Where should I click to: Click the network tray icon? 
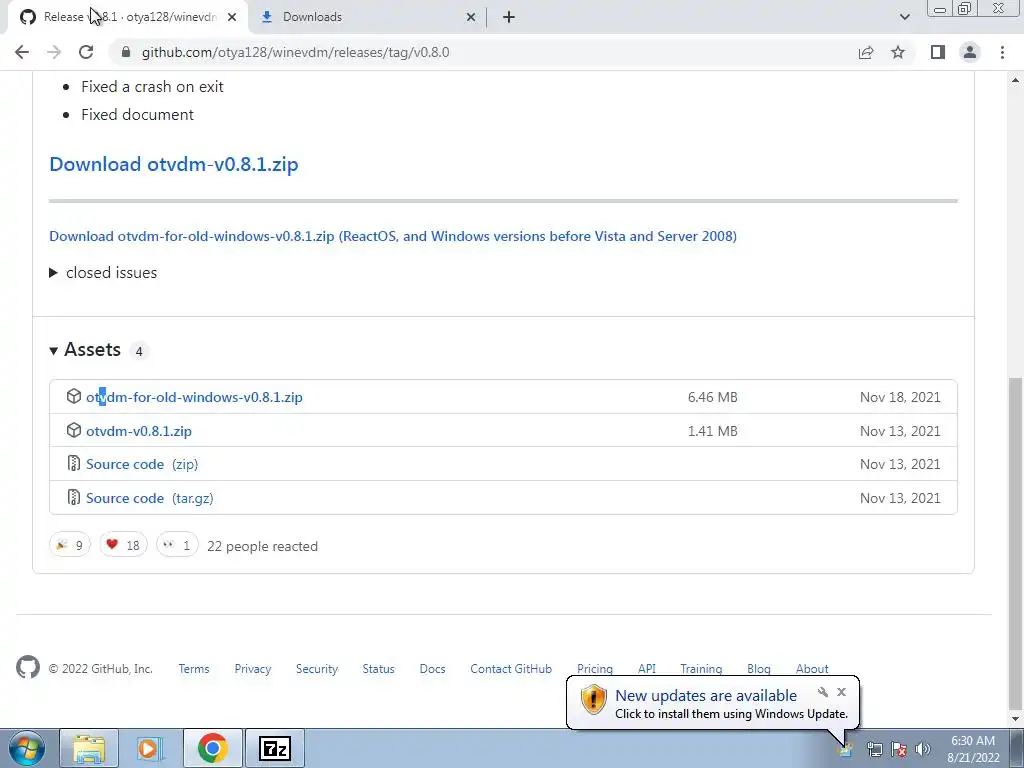click(874, 749)
